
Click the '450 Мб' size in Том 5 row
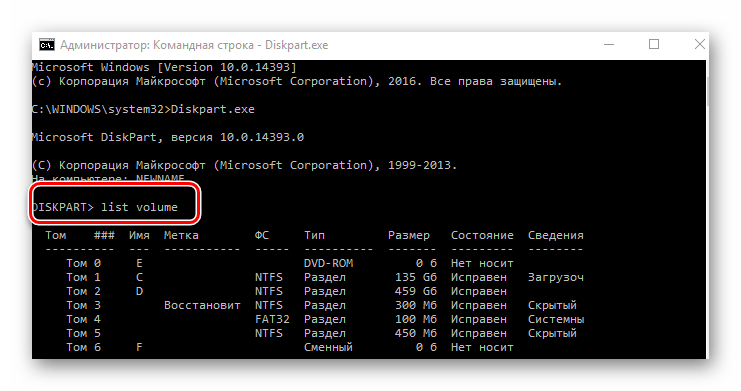click(x=416, y=333)
